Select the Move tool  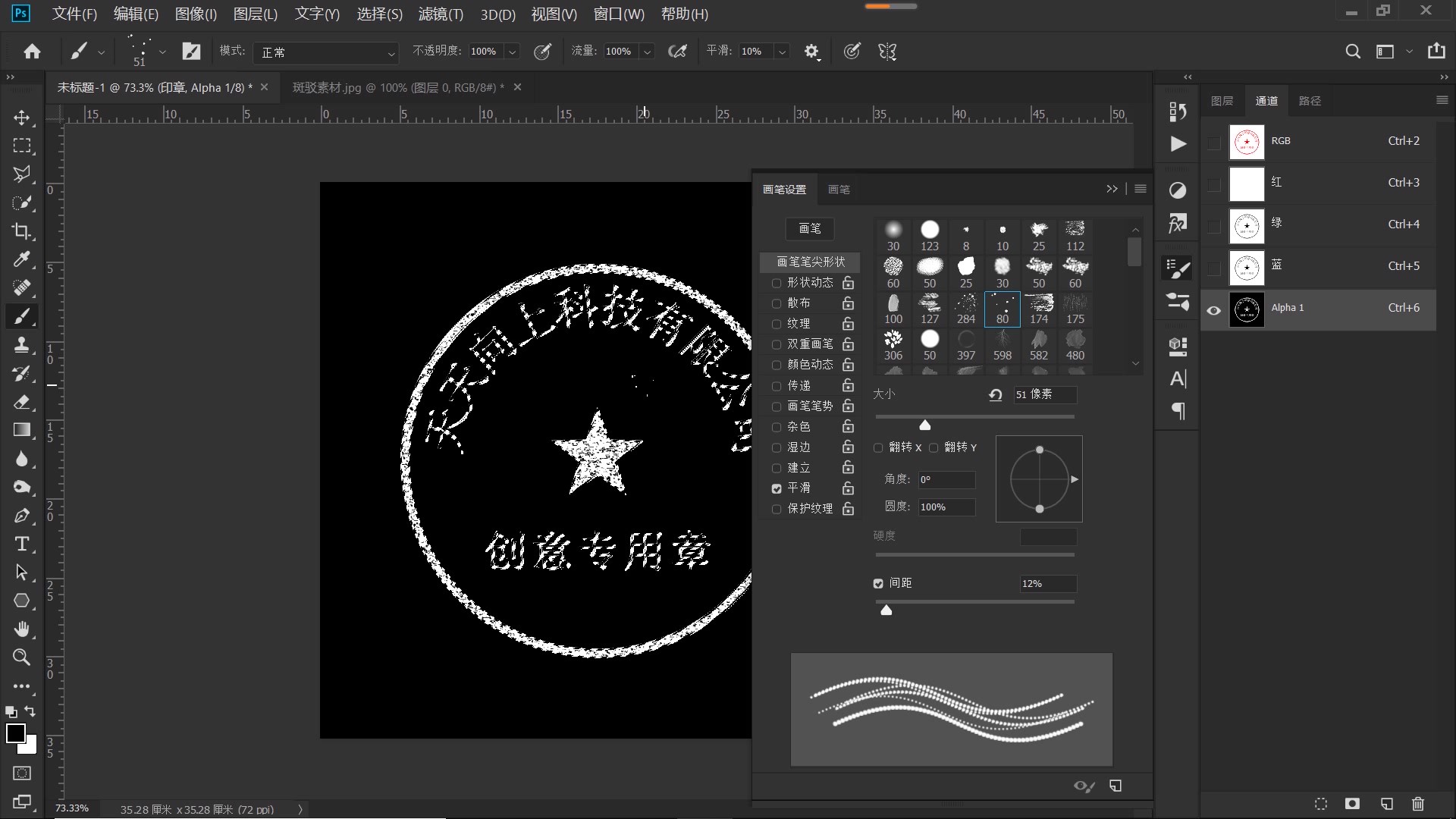coord(22,118)
